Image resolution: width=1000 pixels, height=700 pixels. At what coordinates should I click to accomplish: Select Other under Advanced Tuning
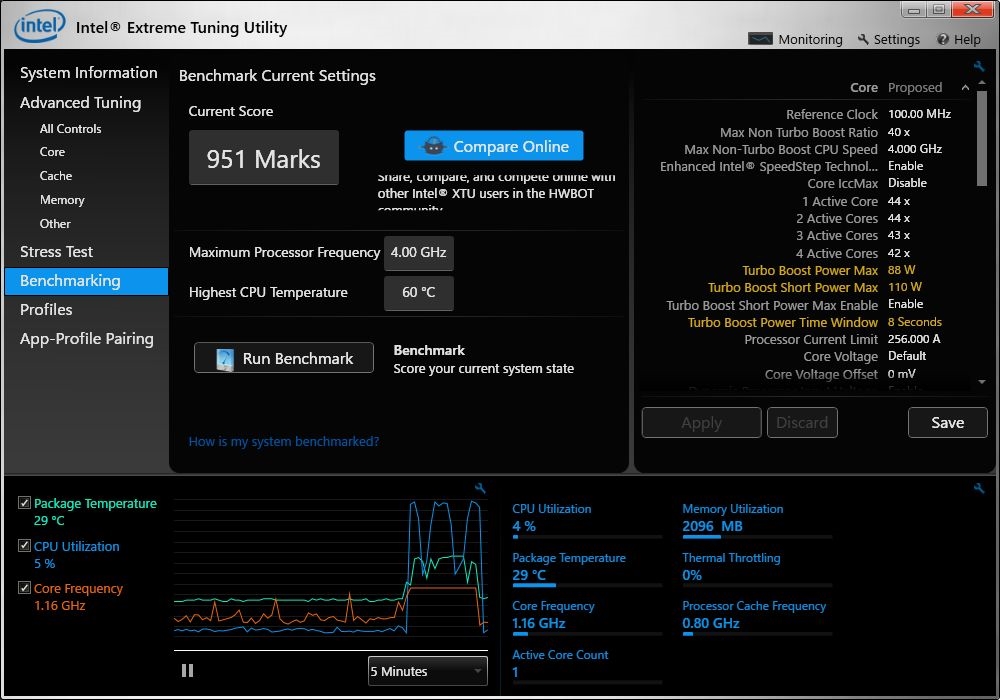pyautogui.click(x=55, y=224)
